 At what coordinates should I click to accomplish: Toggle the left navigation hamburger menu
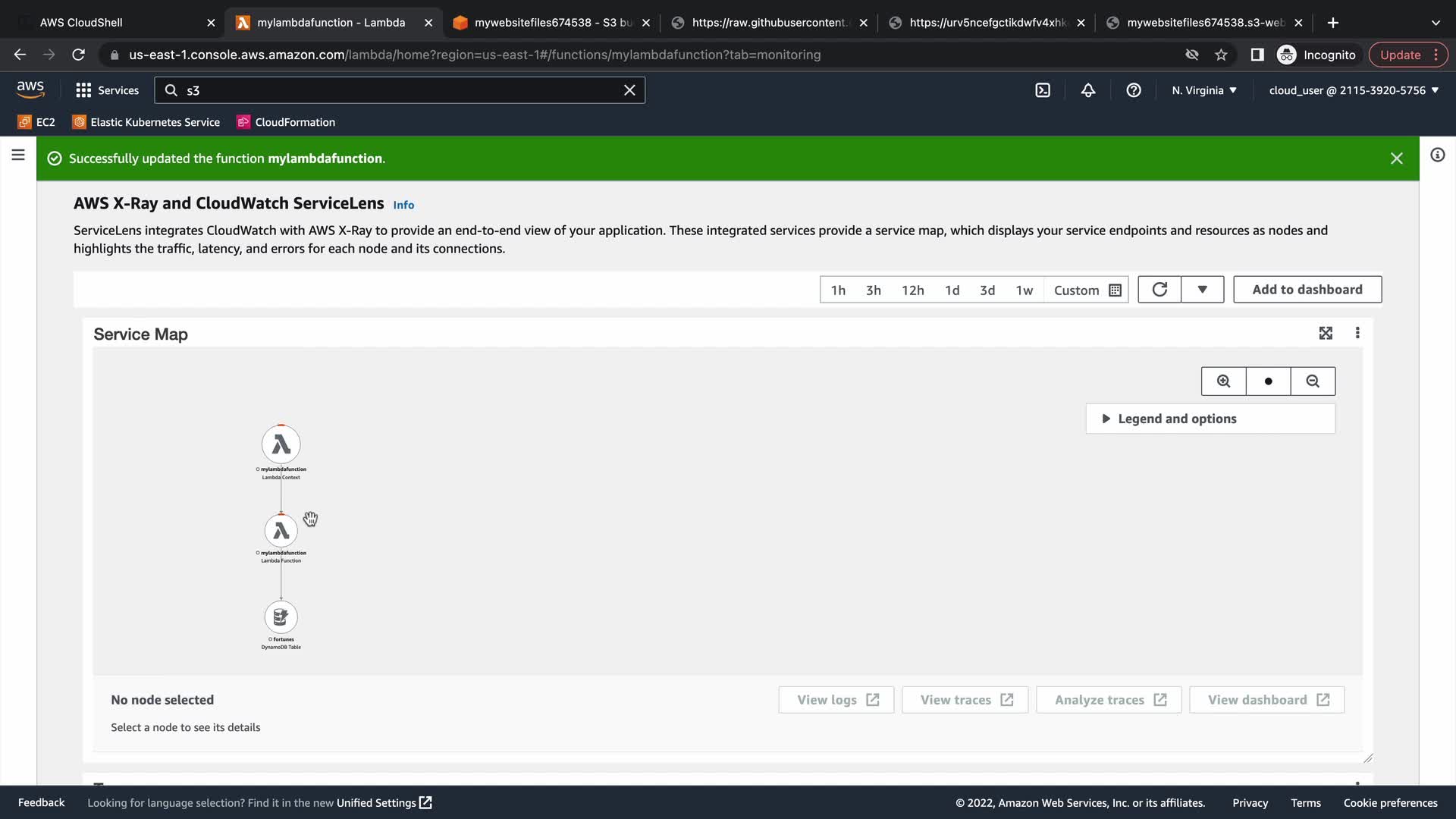pyautogui.click(x=18, y=155)
